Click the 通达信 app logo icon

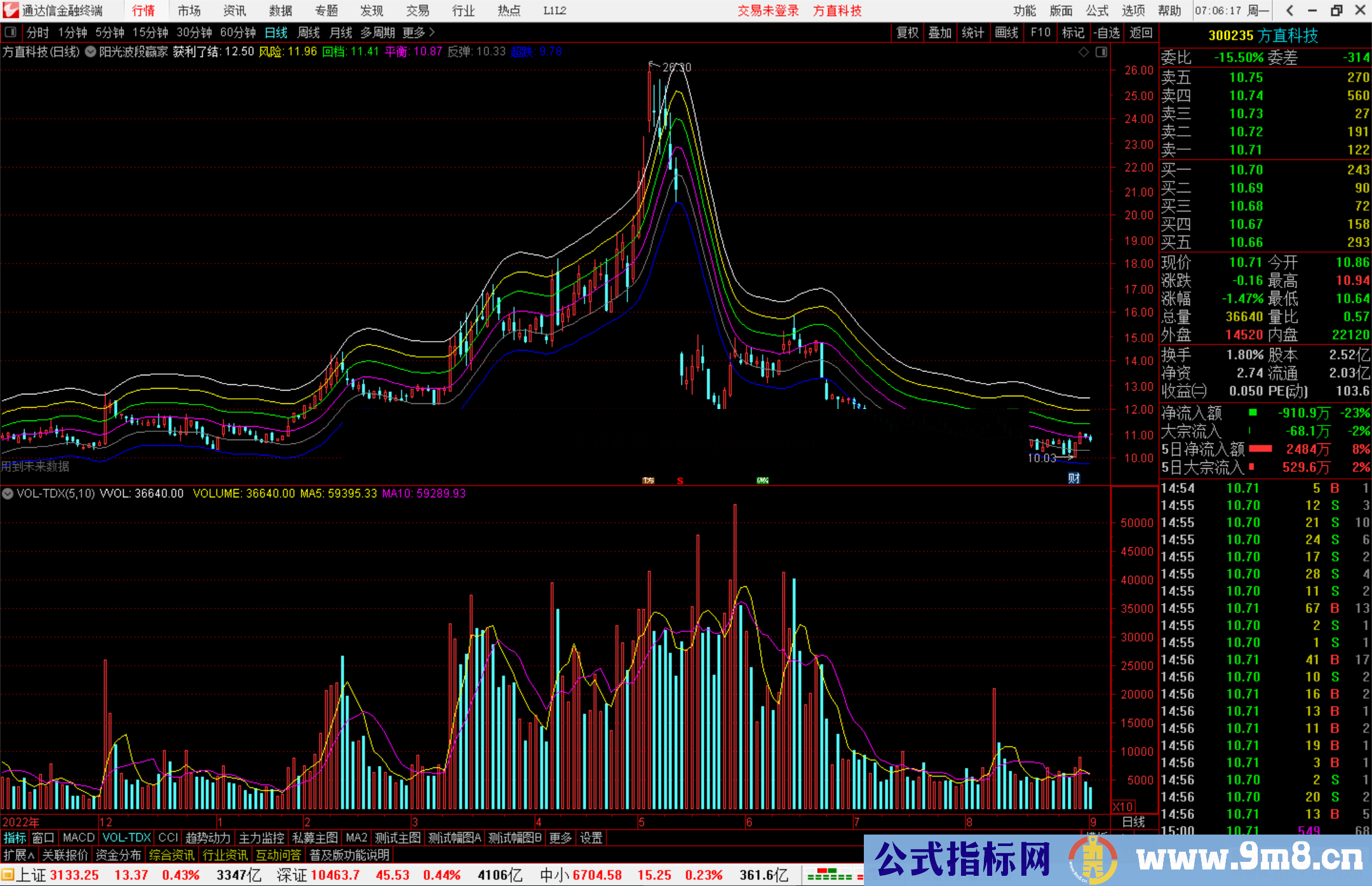pos(10,10)
